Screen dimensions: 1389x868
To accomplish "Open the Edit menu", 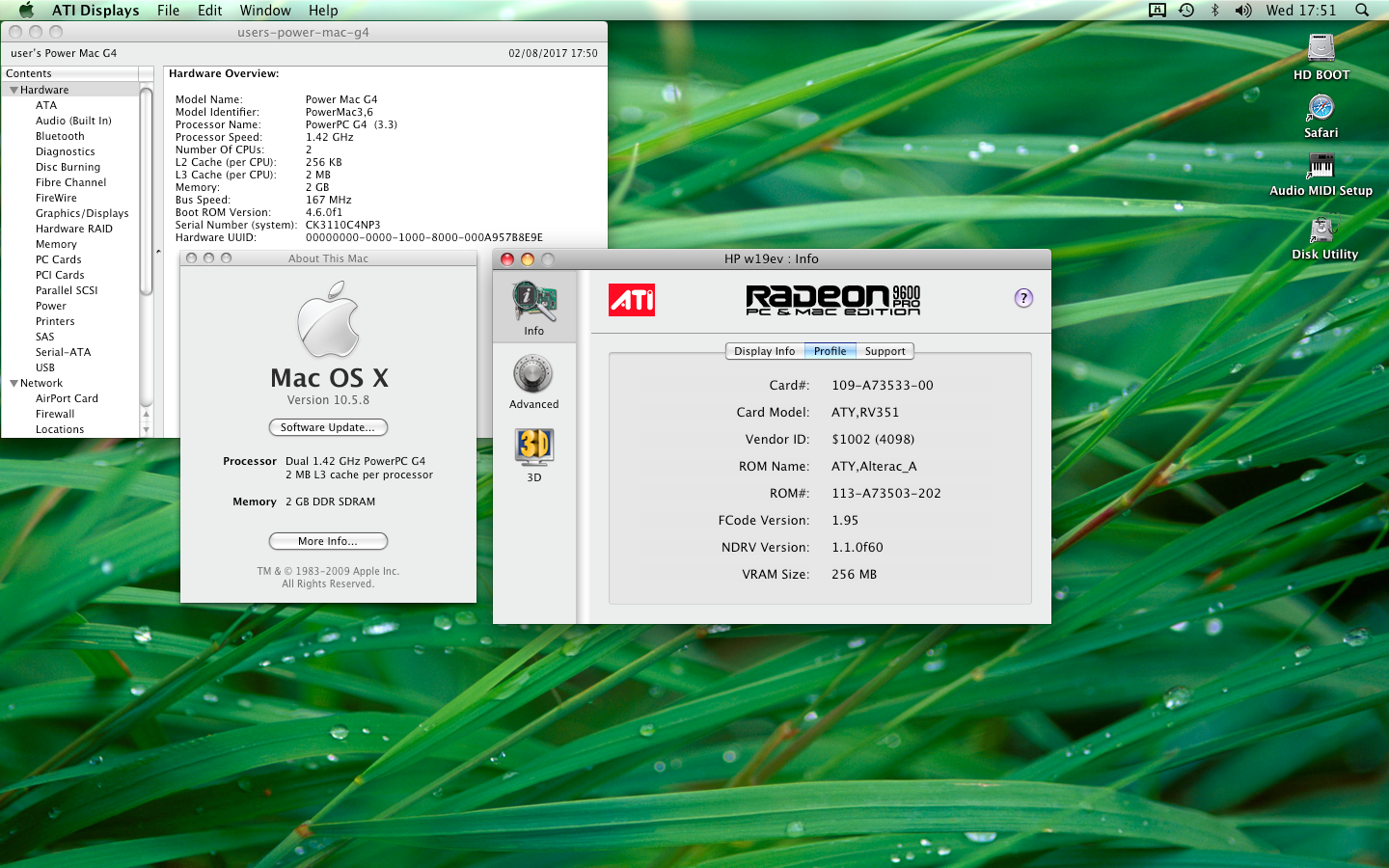I will (x=209, y=10).
